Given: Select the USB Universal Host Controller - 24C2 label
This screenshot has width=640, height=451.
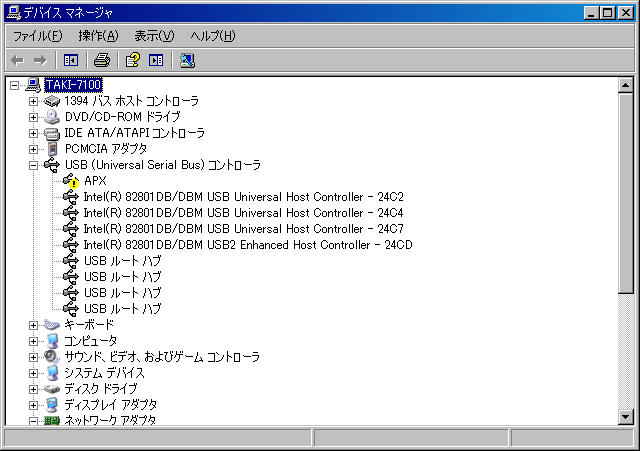Looking at the screenshot, I should click(244, 197).
